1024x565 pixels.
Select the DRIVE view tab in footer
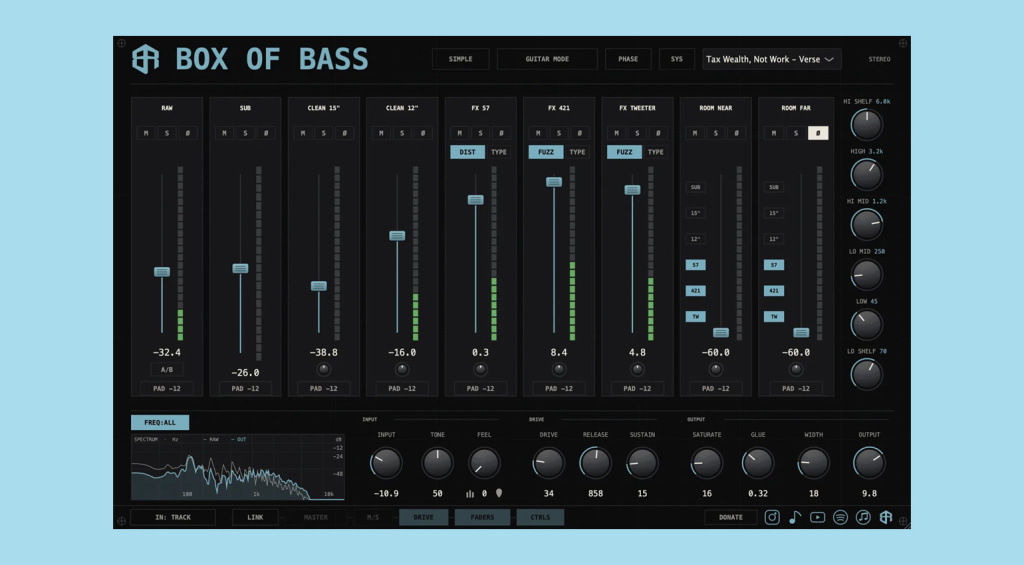point(423,517)
